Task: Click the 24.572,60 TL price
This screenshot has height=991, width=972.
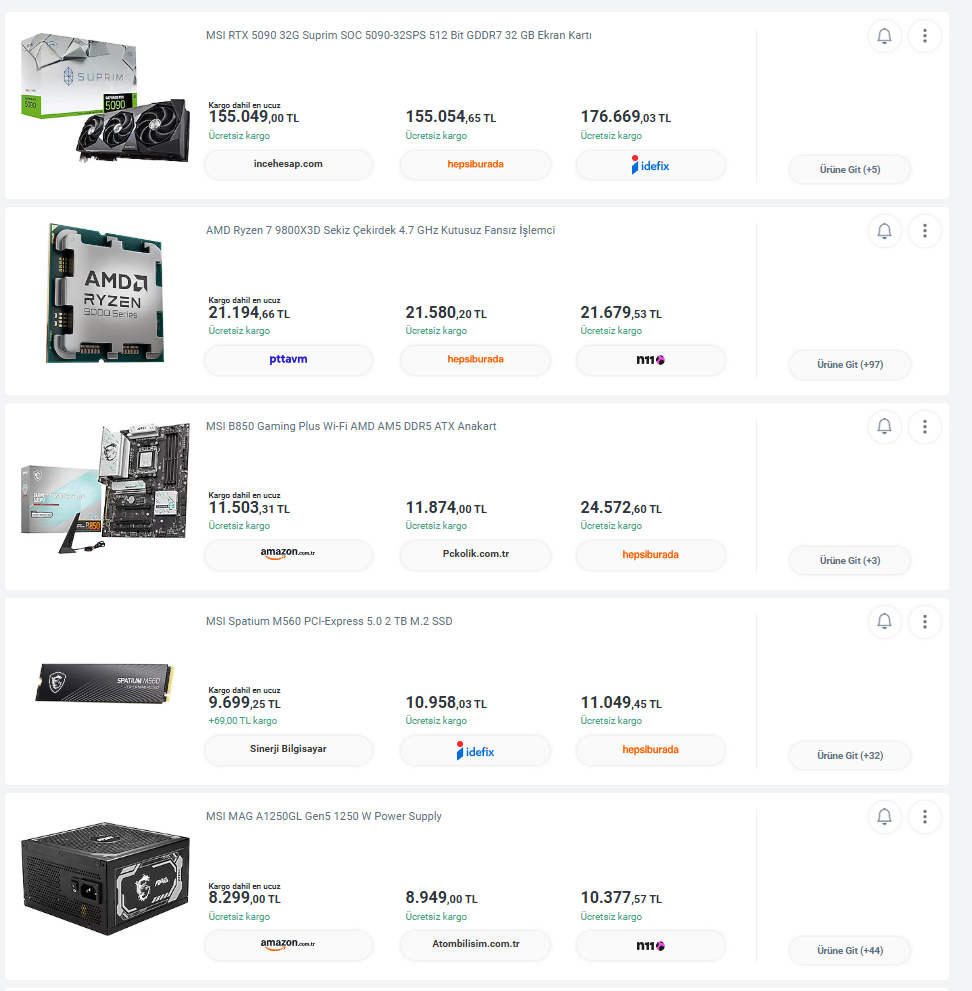Action: click(621, 508)
